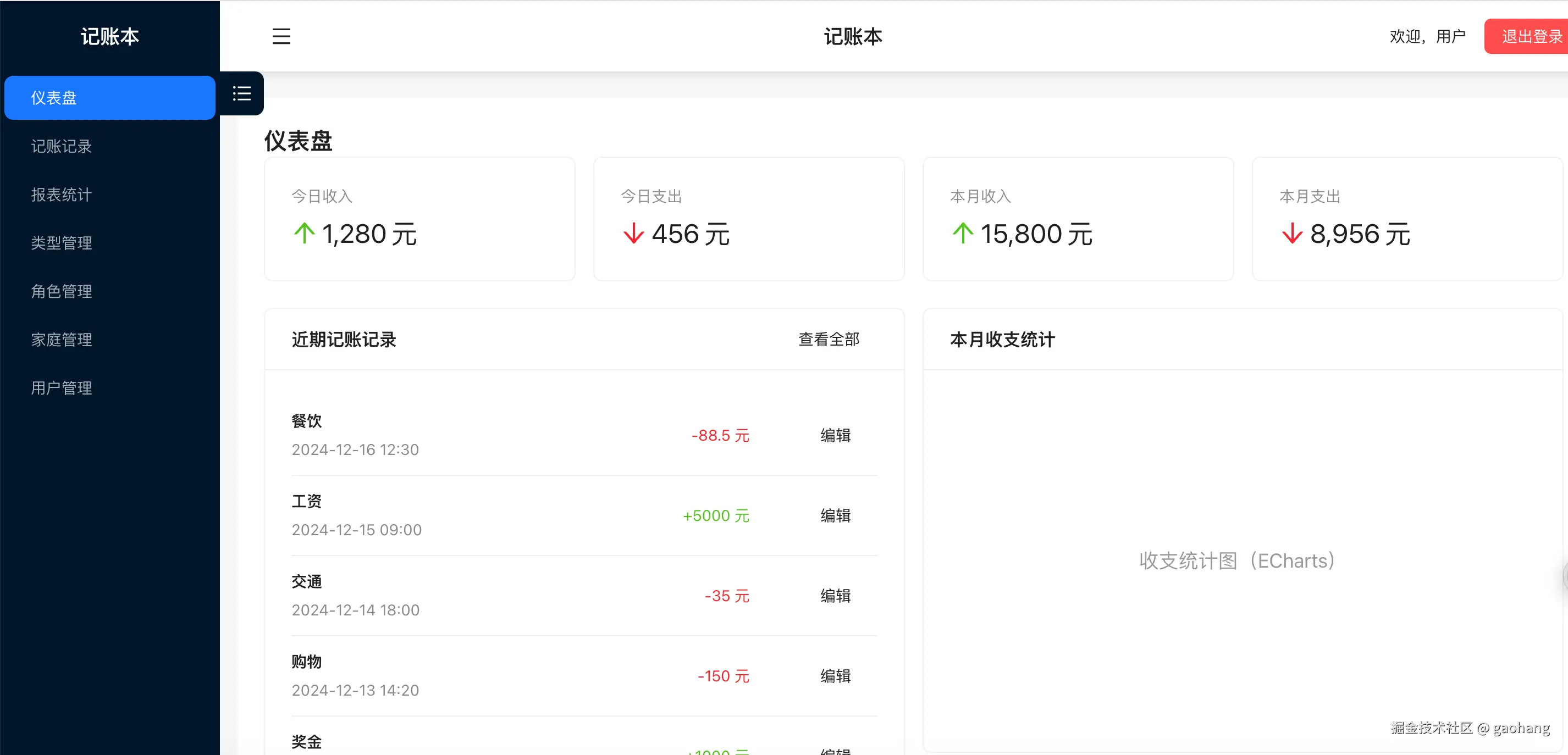Open 类型管理 menu item
The image size is (1568, 755).
point(62,243)
